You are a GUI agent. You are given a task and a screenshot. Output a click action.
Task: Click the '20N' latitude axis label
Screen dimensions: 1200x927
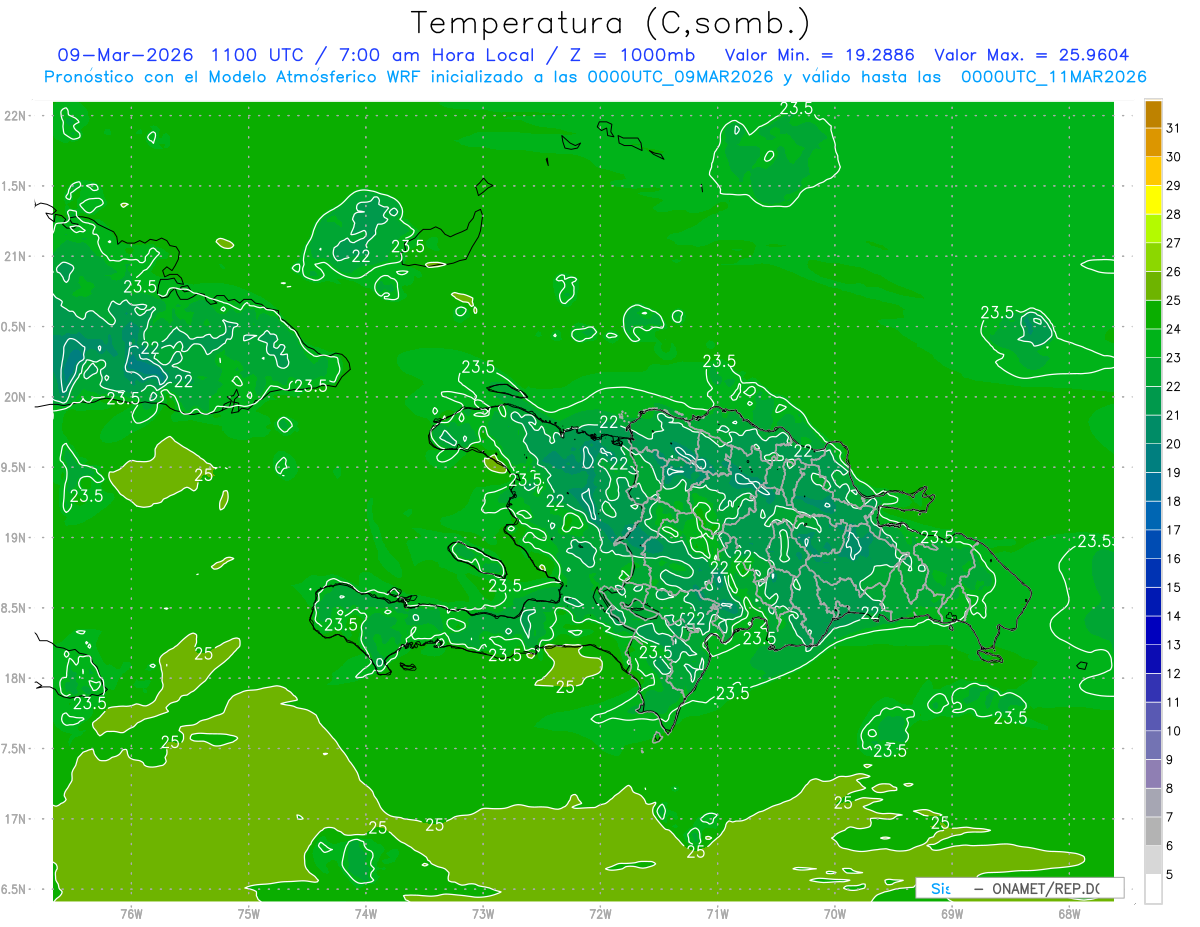coord(15,397)
